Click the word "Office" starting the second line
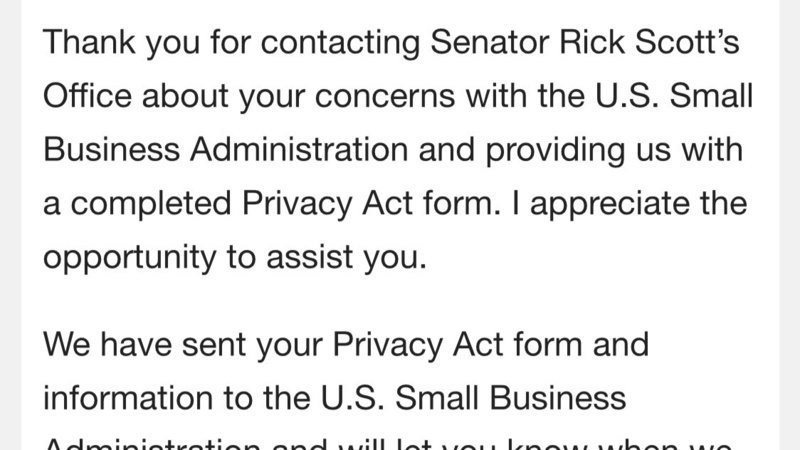Image resolution: width=800 pixels, height=450 pixels. point(87,95)
